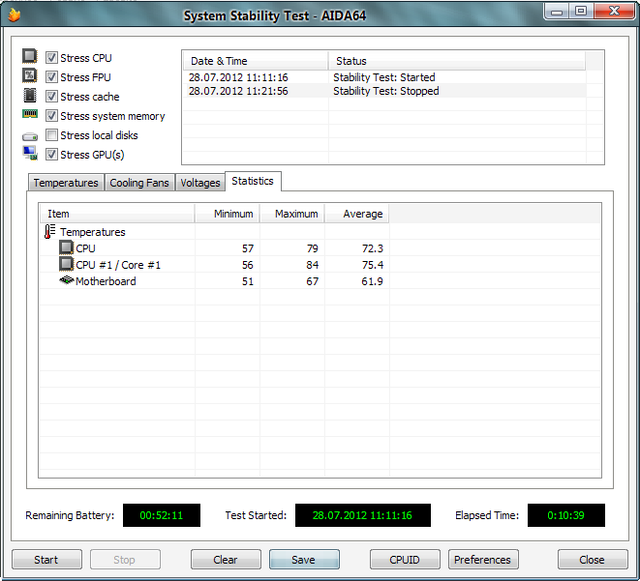Click the FPU icon beside Stress FPU
The height and width of the screenshot is (581, 640).
30,77
